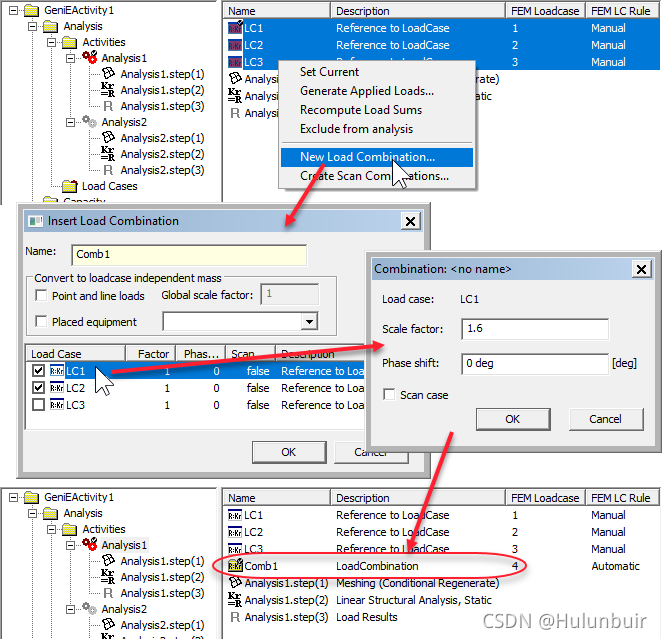The width and height of the screenshot is (662, 639).
Task: Select Analysis2.step(1) in bottom tree
Action: point(162,625)
